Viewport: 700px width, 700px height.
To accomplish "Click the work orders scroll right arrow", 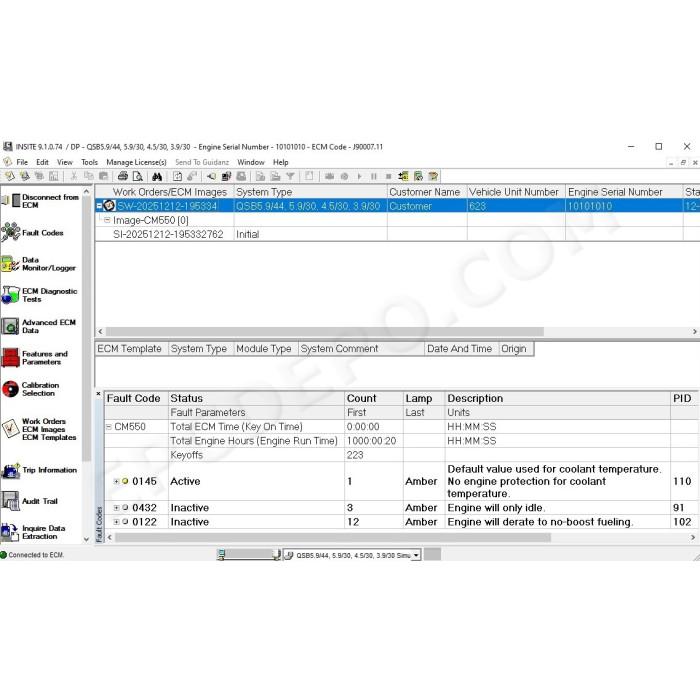I will pos(695,332).
